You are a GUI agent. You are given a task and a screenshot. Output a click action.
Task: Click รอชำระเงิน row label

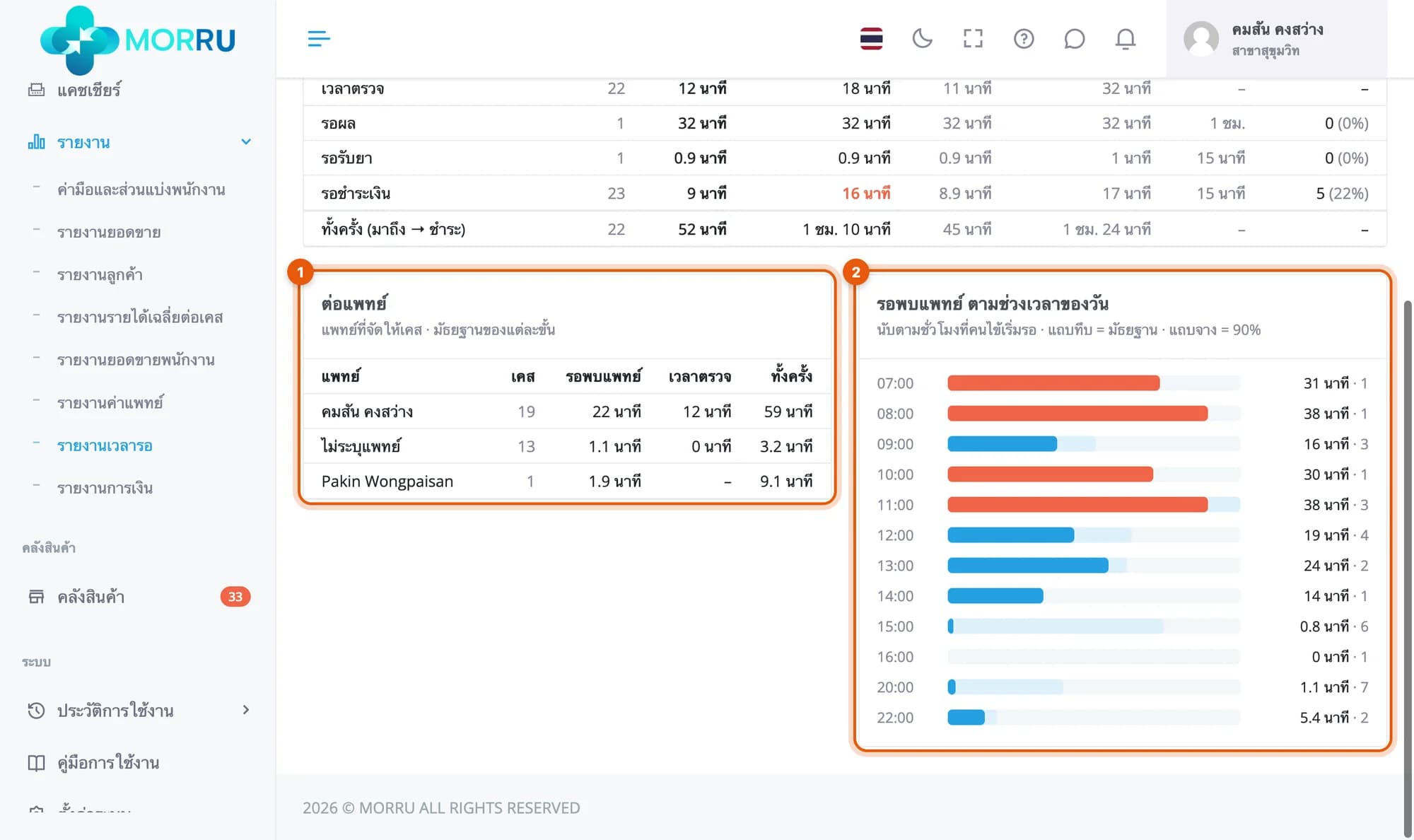coord(356,193)
